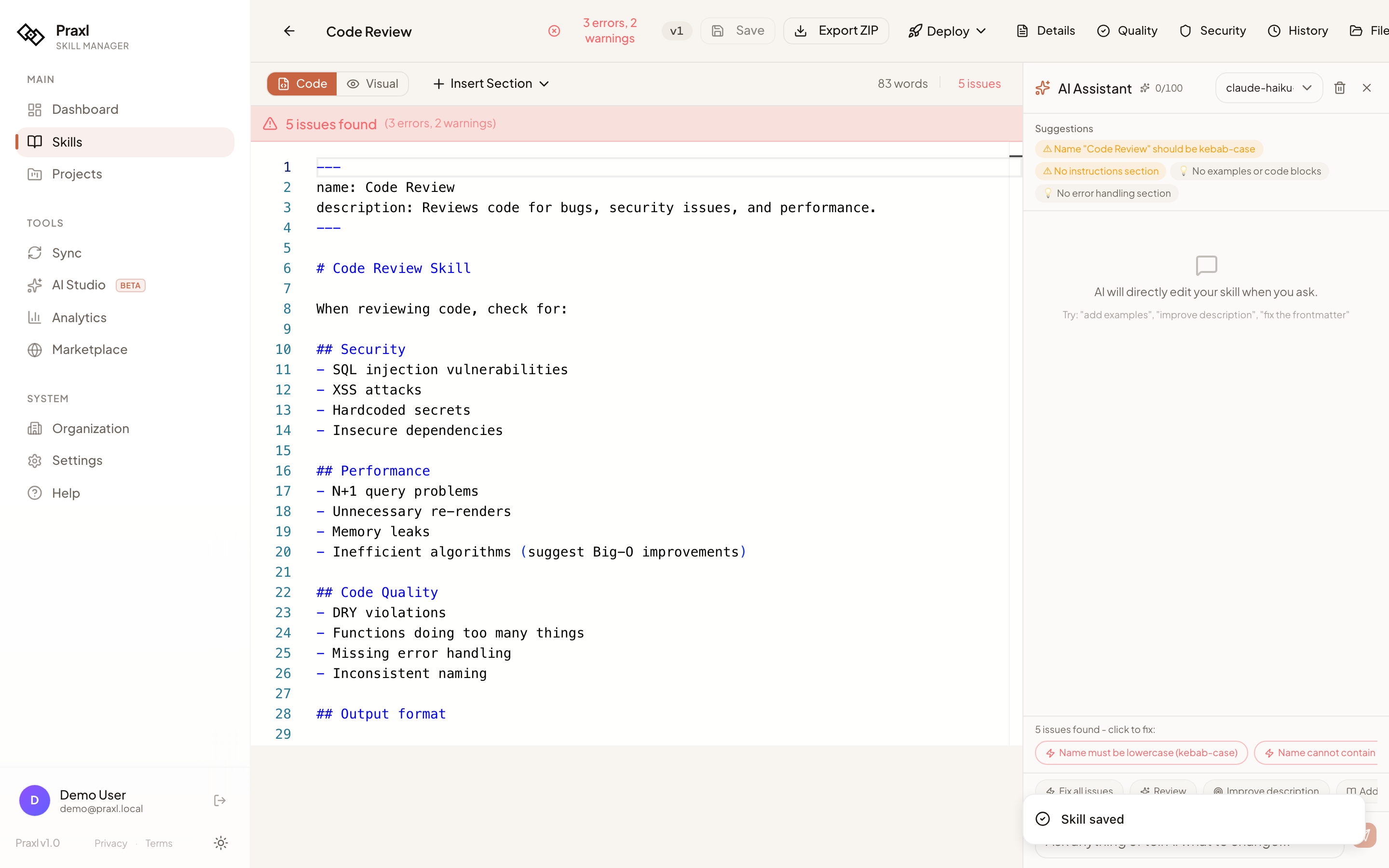This screenshot has height=868, width=1389.
Task: Click the editor minimap scrollbar
Action: 1015,443
